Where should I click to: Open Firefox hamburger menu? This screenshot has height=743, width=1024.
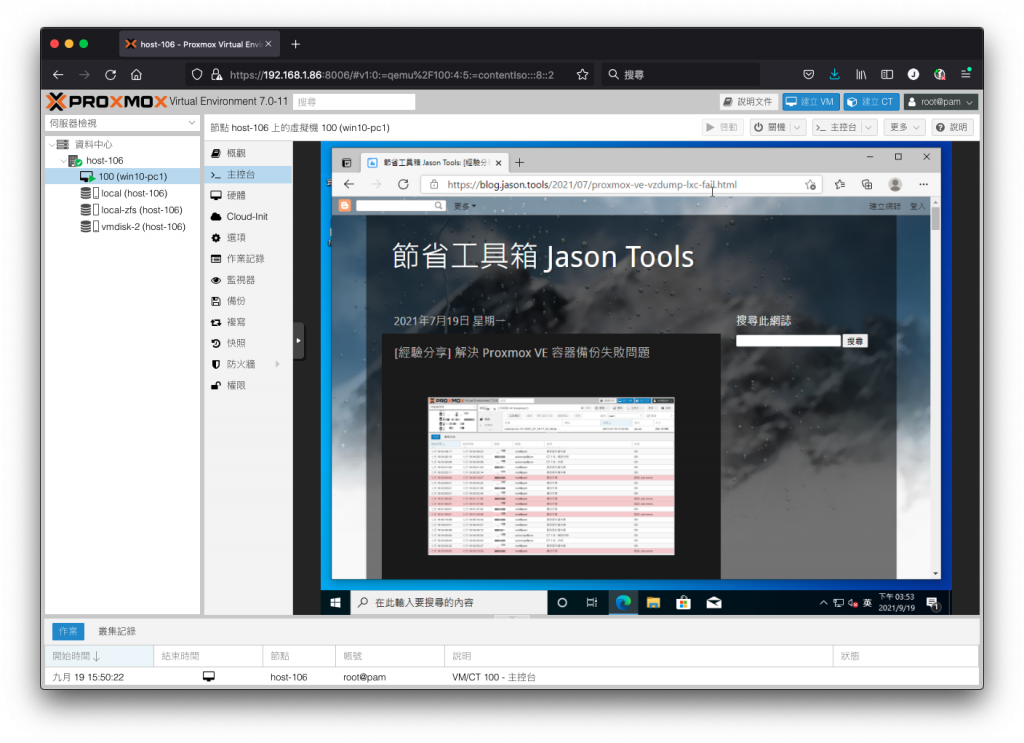tap(966, 74)
